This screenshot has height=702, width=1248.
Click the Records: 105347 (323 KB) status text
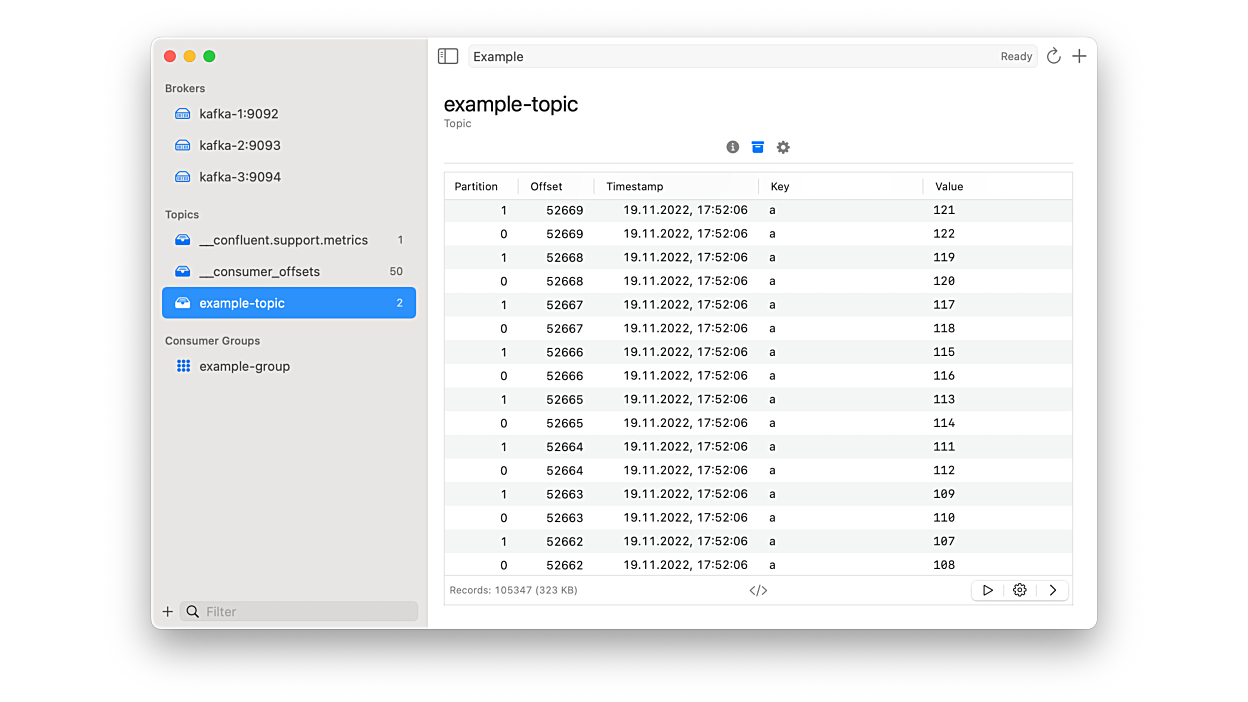coord(514,590)
